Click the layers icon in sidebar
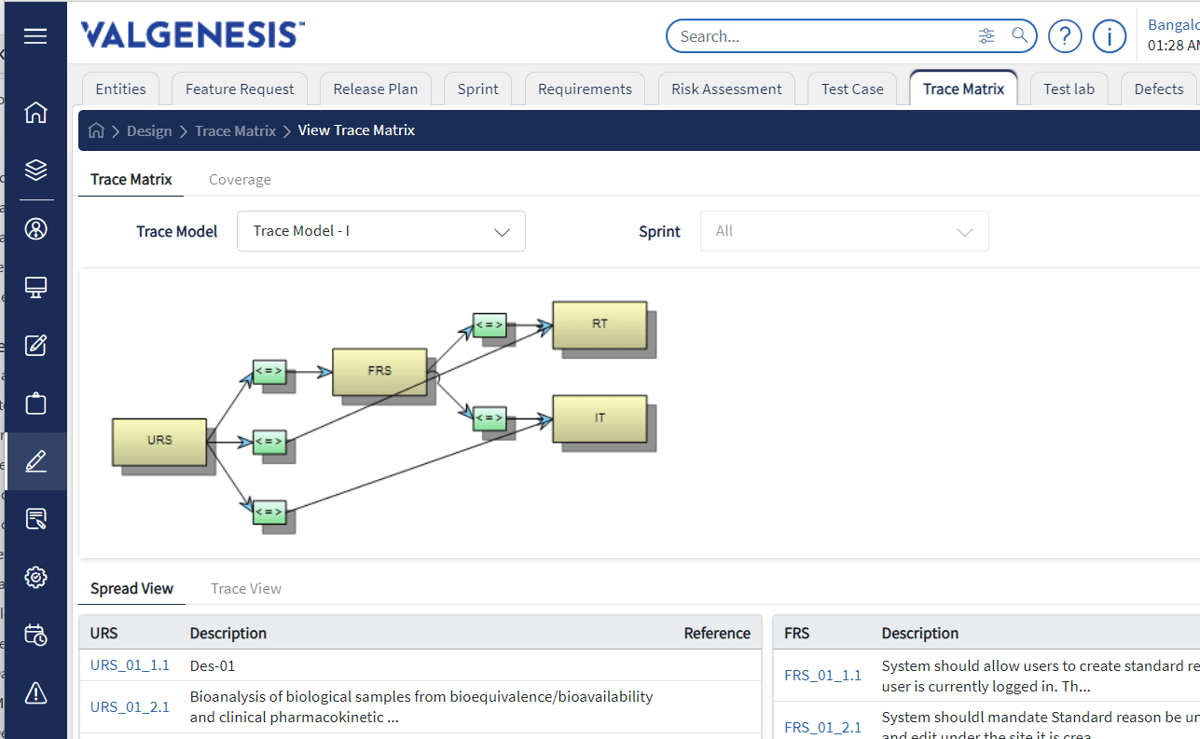Viewport: 1200px width, 739px height. click(36, 170)
